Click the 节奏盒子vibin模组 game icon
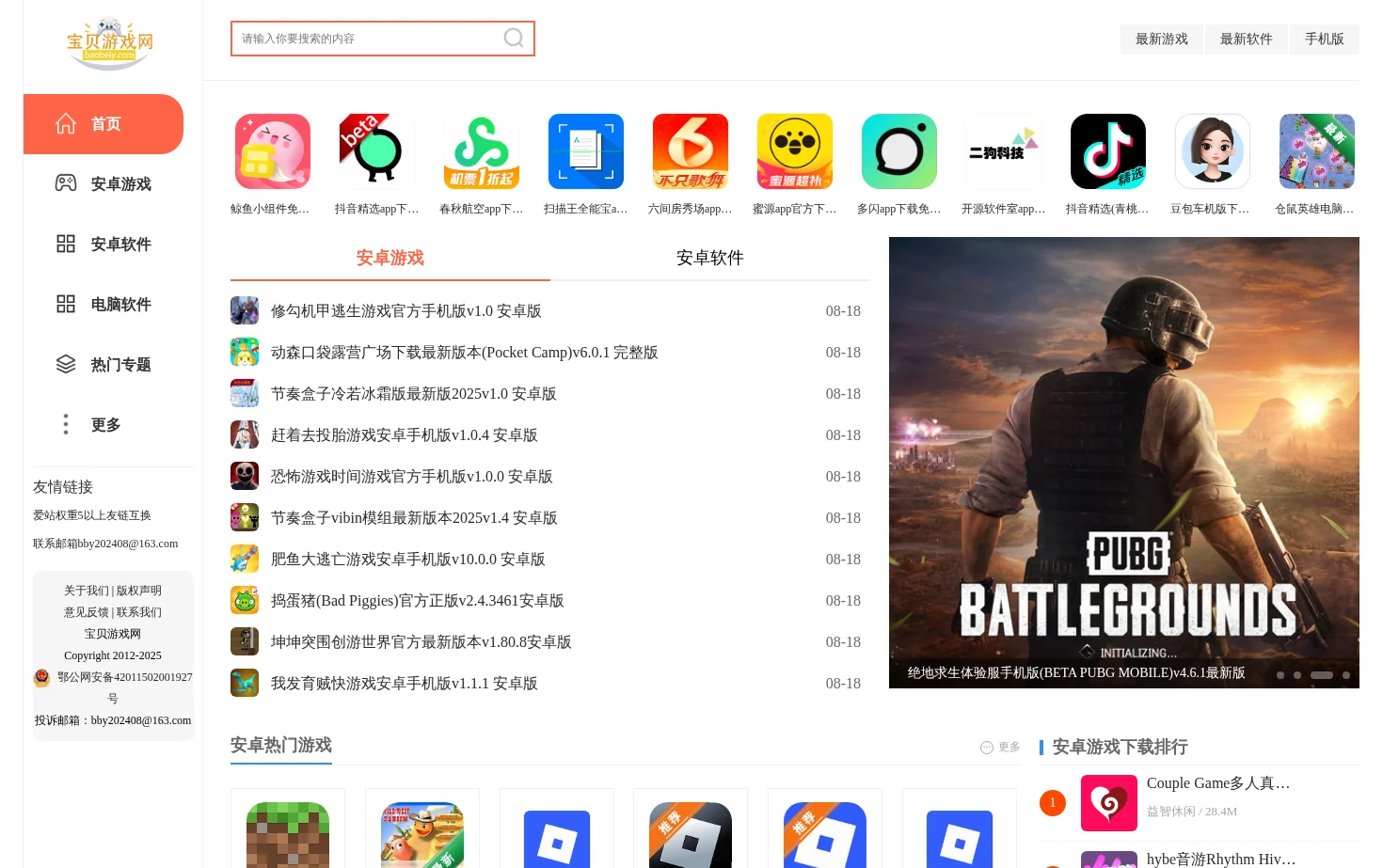1383x868 pixels. (x=245, y=517)
